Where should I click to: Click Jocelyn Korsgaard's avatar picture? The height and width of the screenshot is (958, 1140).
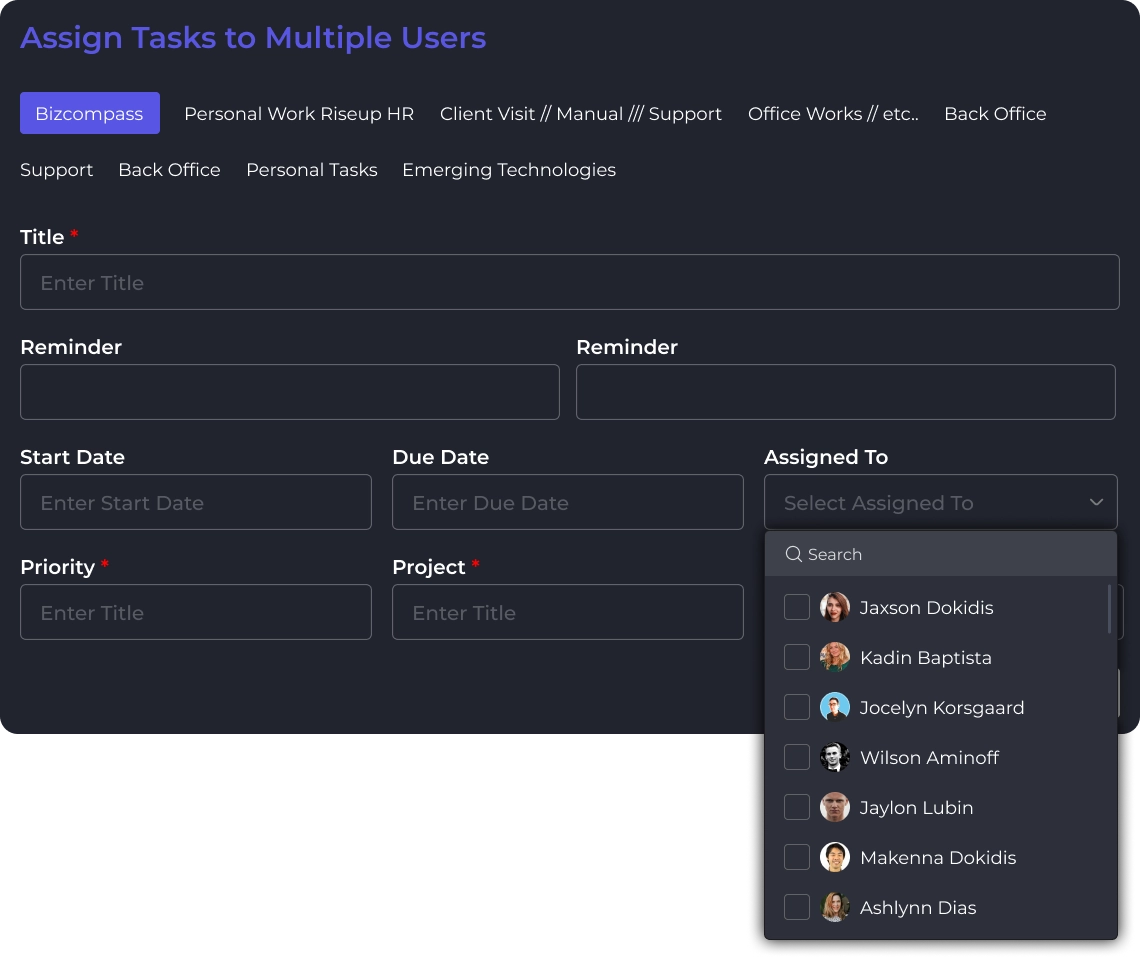[x=835, y=707]
